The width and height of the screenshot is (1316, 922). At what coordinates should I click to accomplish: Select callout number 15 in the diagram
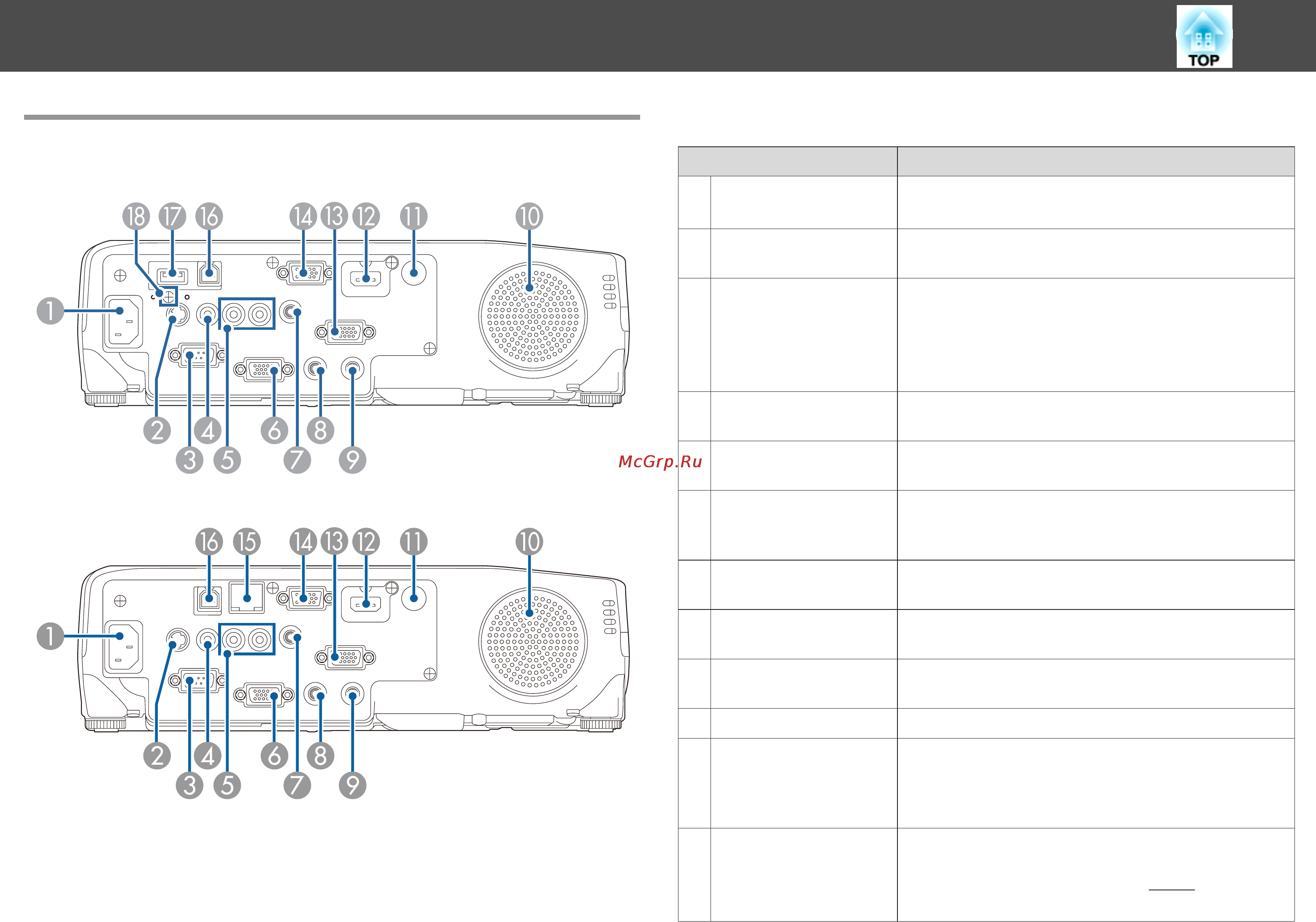(x=247, y=542)
